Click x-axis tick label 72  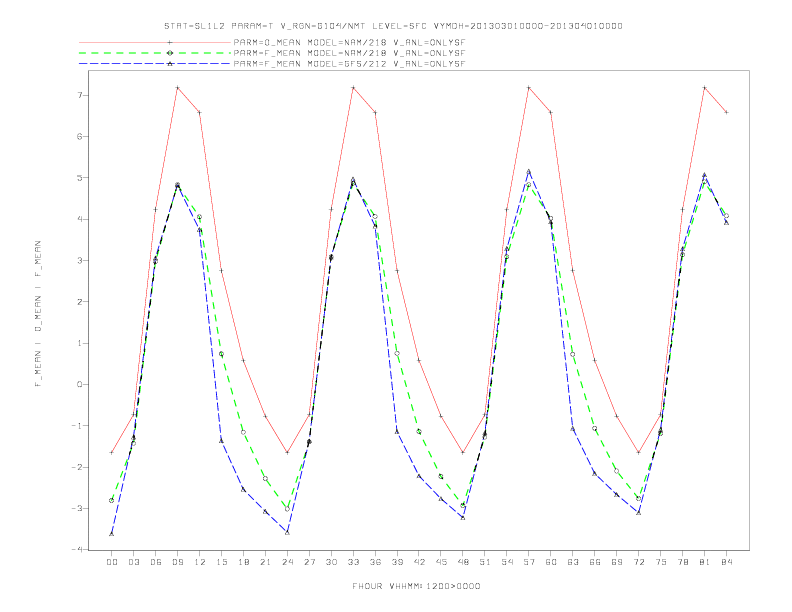pyautogui.click(x=639, y=562)
